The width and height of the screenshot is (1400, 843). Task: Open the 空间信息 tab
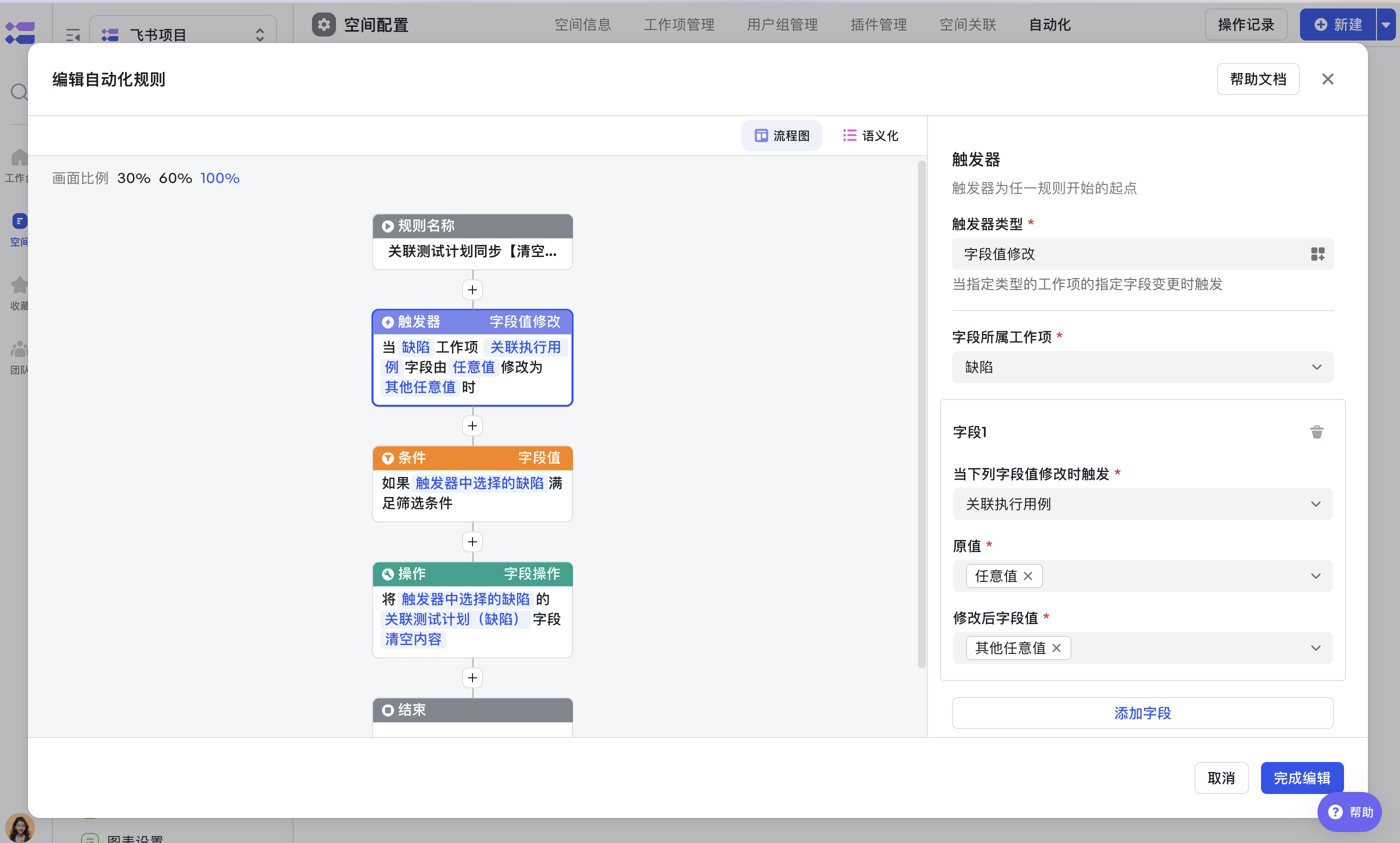(x=582, y=25)
